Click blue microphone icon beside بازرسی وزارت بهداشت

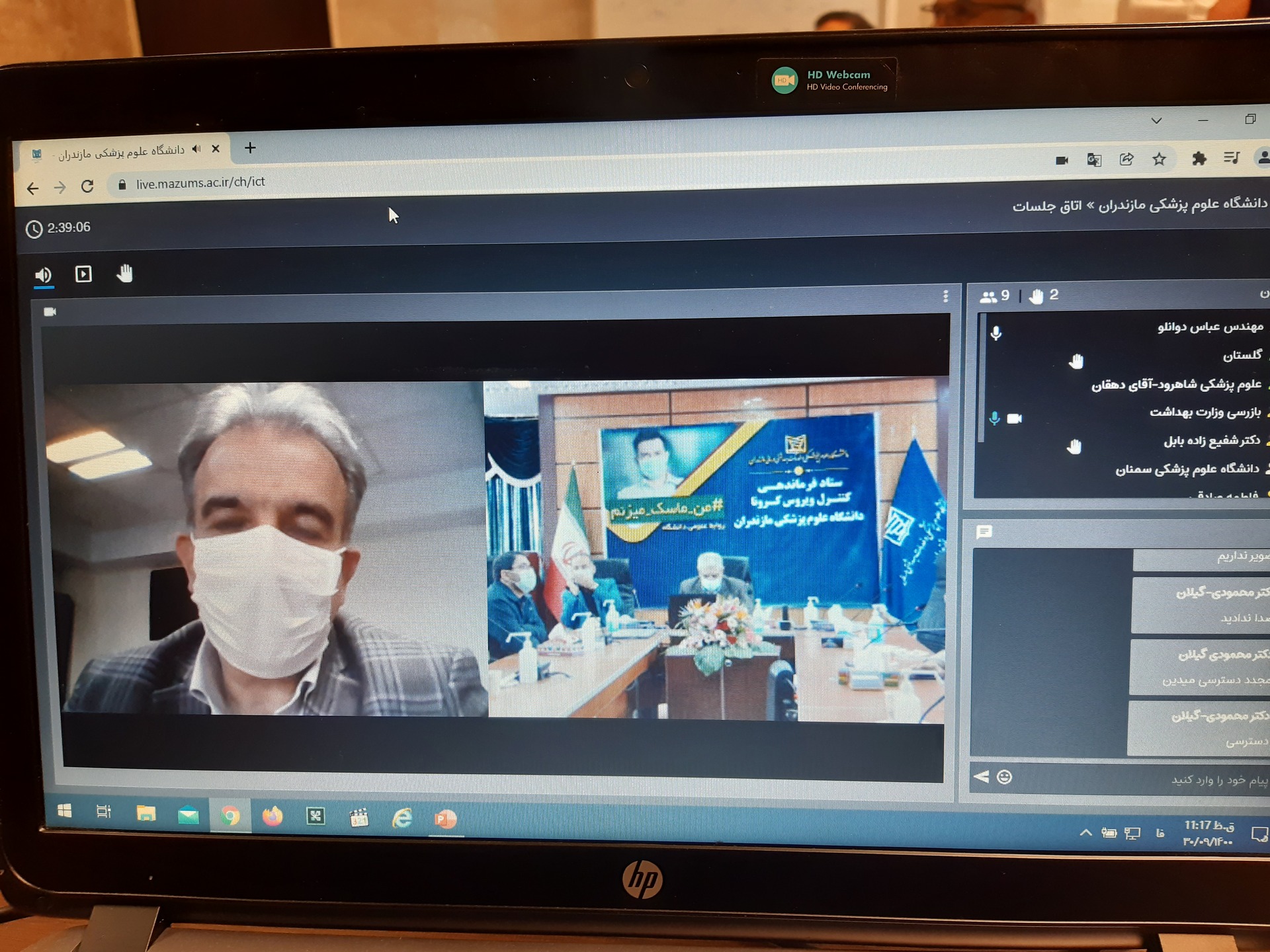(x=994, y=418)
